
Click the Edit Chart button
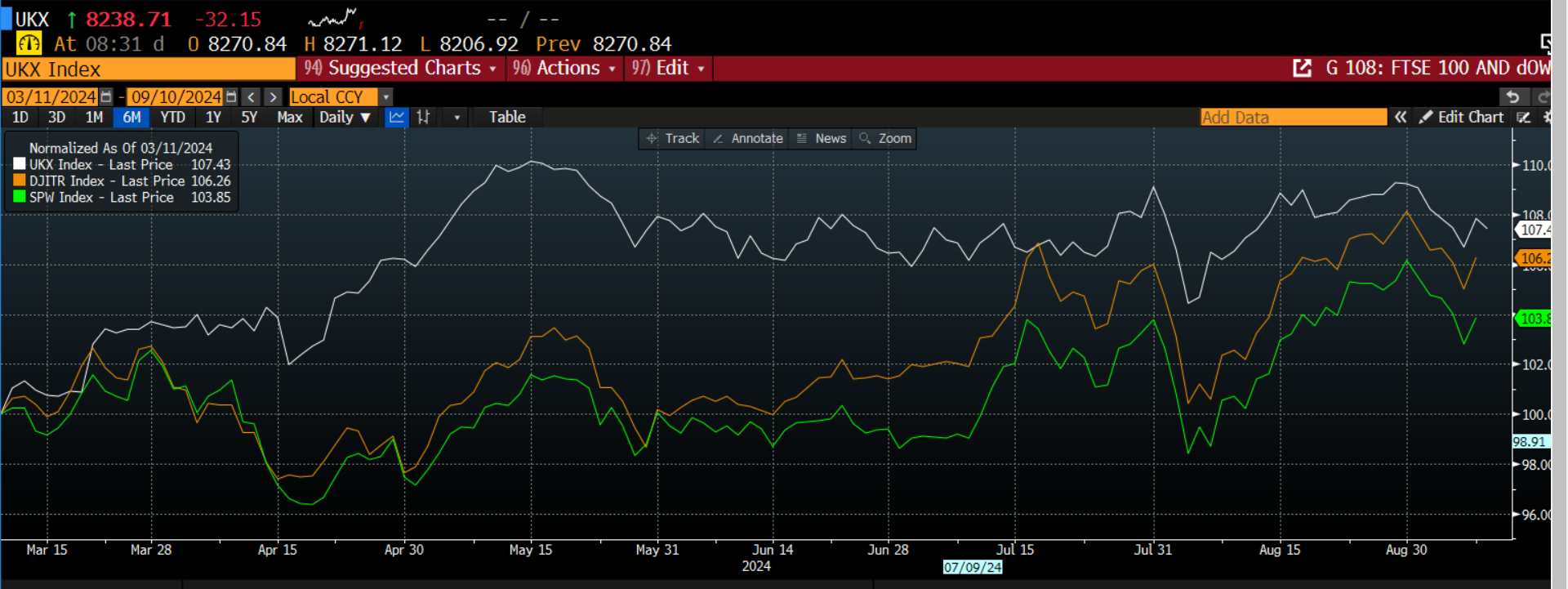pos(1462,117)
